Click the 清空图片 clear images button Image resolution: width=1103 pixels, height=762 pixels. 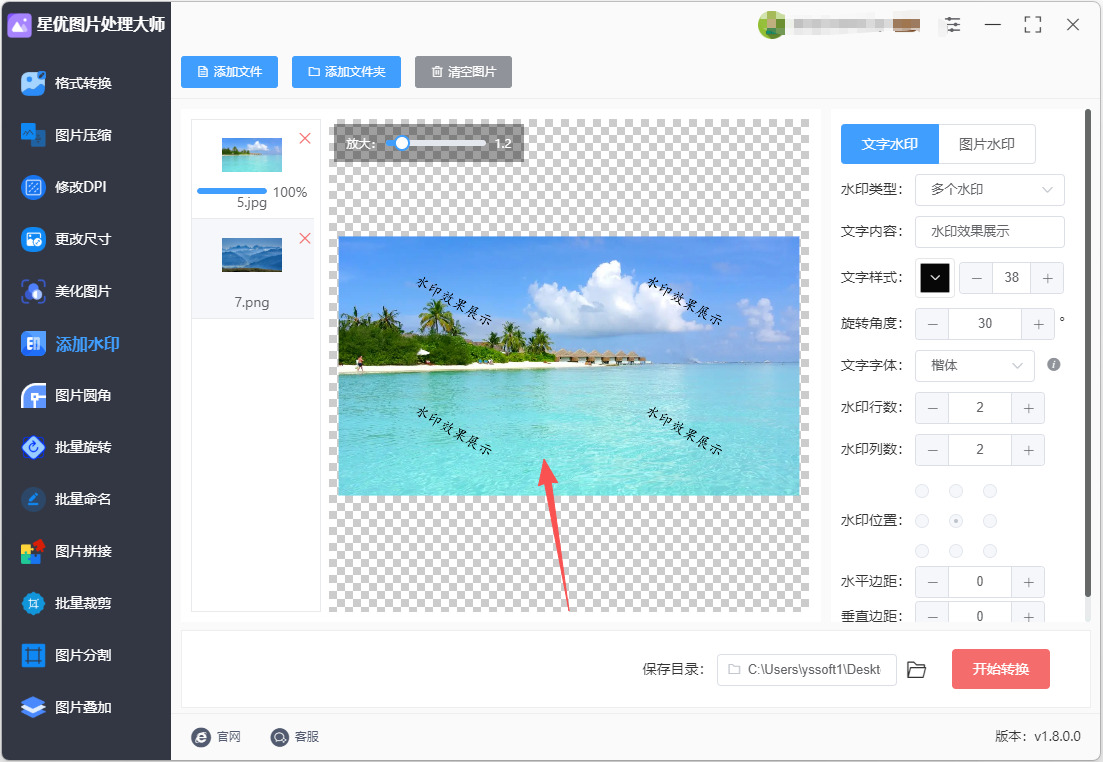(463, 72)
